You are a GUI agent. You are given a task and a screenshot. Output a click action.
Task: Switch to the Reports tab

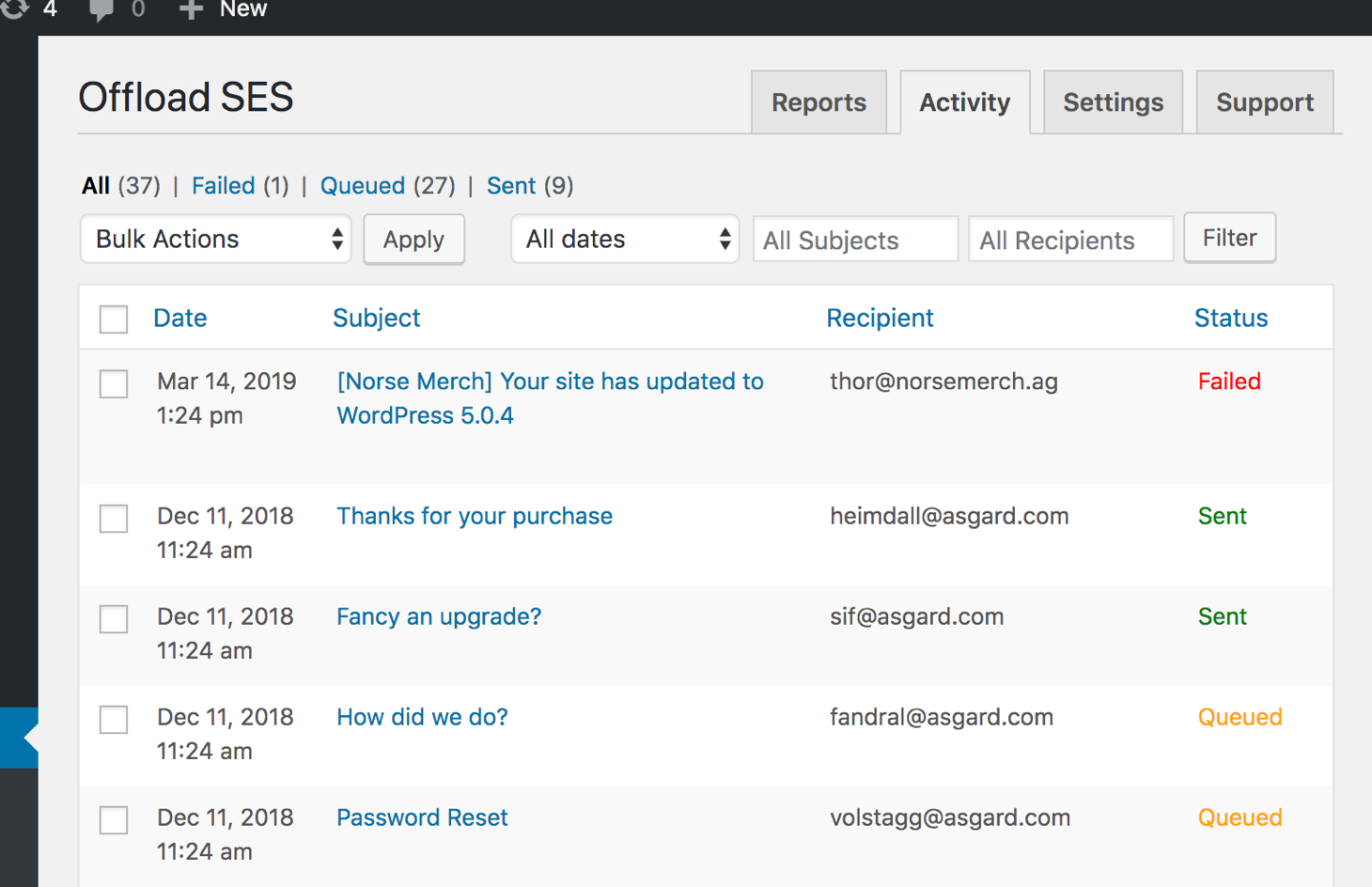coord(819,102)
